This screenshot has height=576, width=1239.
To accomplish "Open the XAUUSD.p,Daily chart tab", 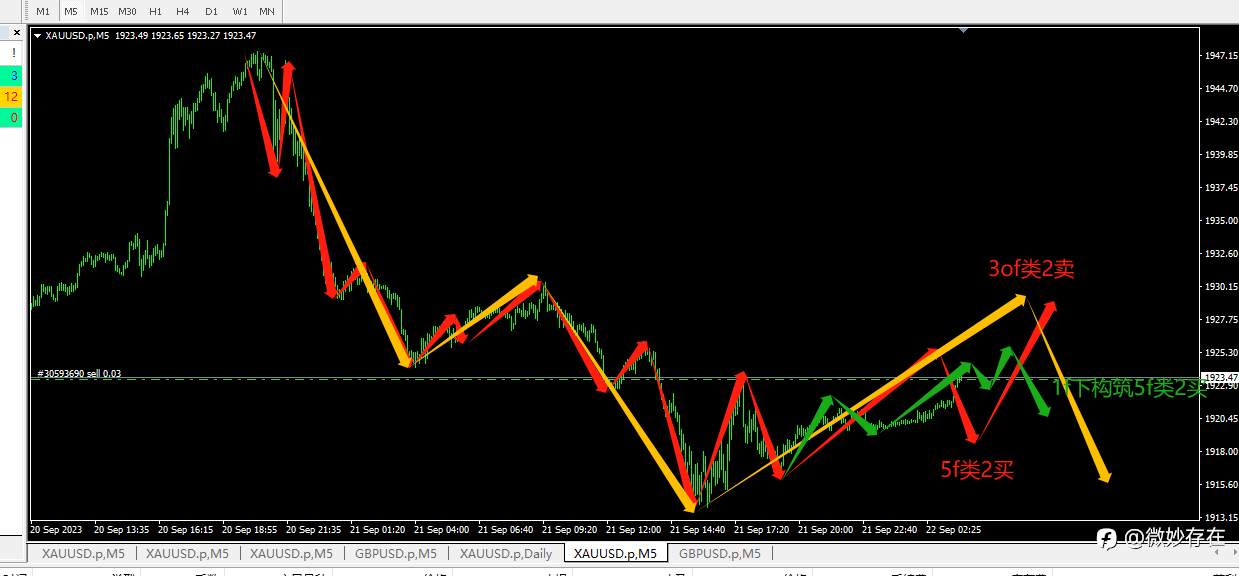I will click(x=505, y=553).
